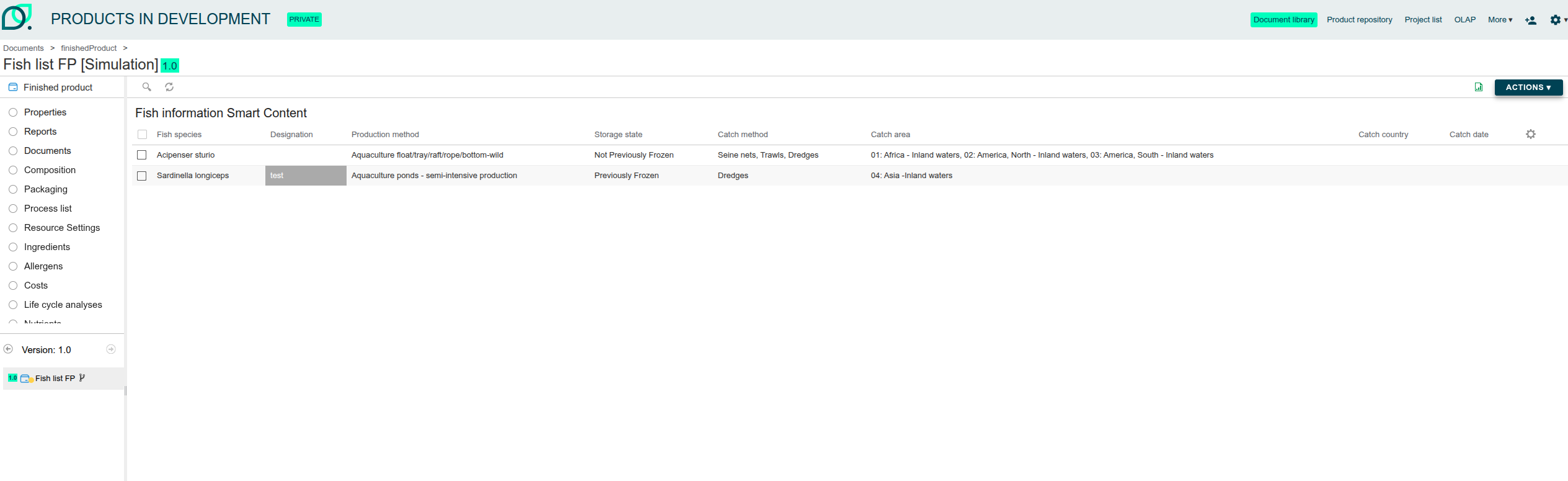
Task: Click the gray 'test' designation cell
Action: click(x=306, y=176)
